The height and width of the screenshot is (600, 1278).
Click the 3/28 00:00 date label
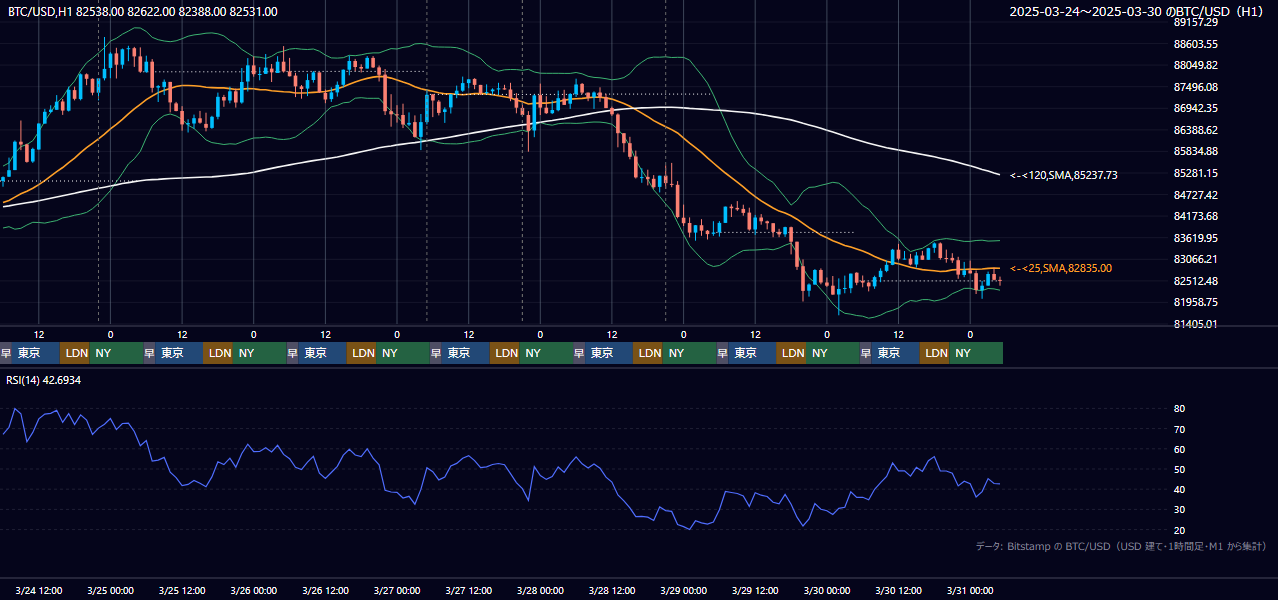click(541, 590)
